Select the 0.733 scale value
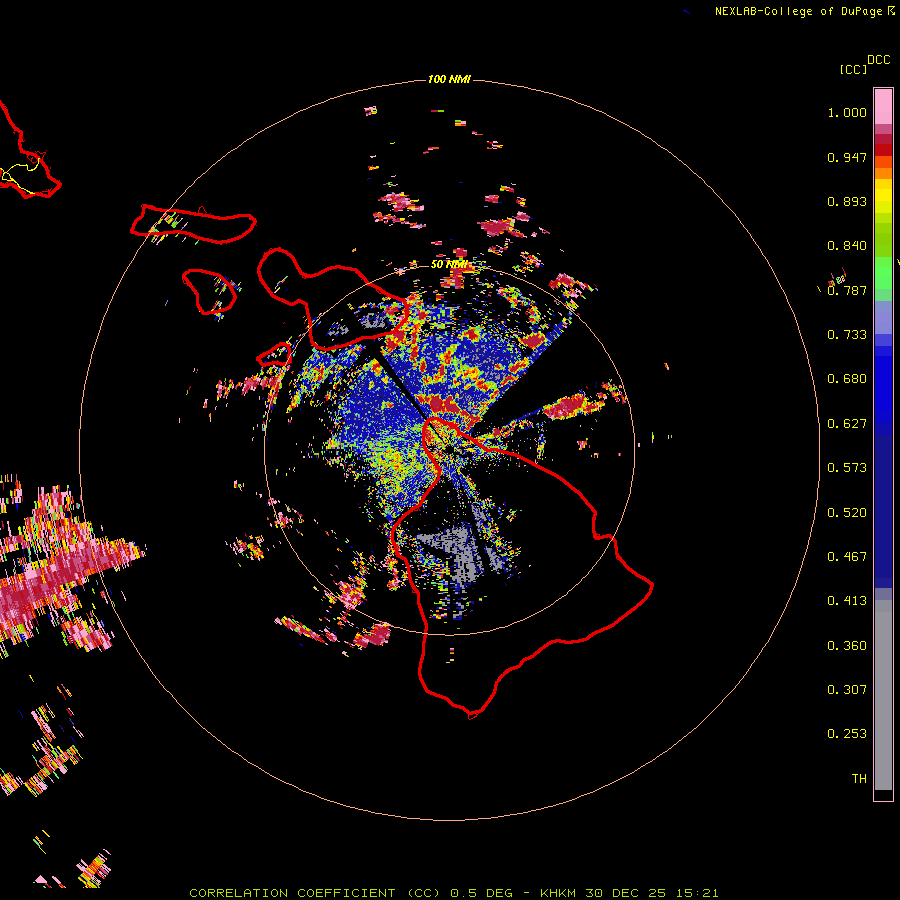This screenshot has width=900, height=900. tap(847, 335)
